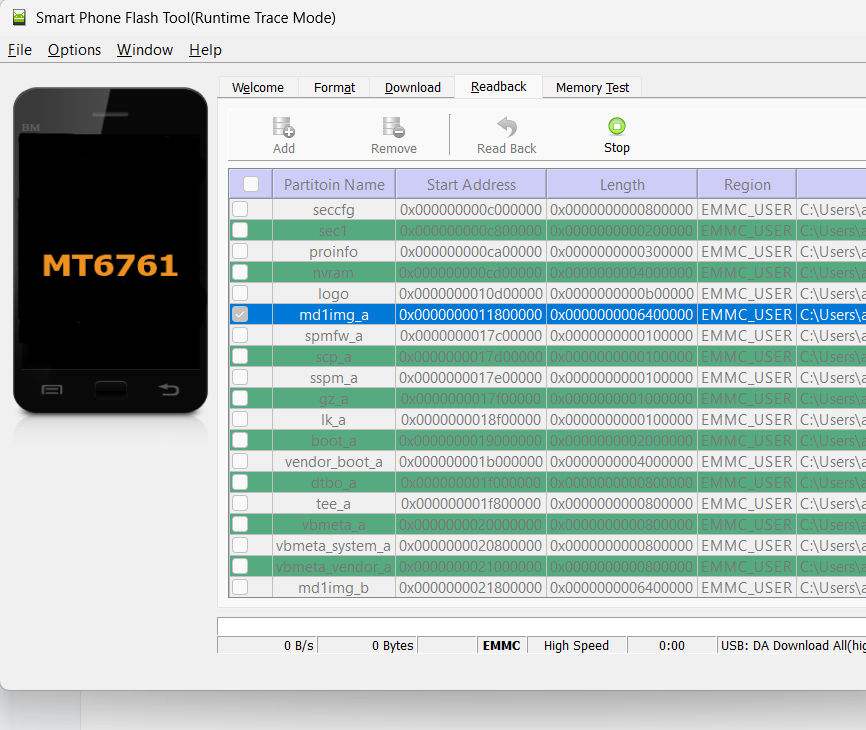Image resolution: width=866 pixels, height=730 pixels.
Task: Click the green Stop icon
Action: [617, 126]
